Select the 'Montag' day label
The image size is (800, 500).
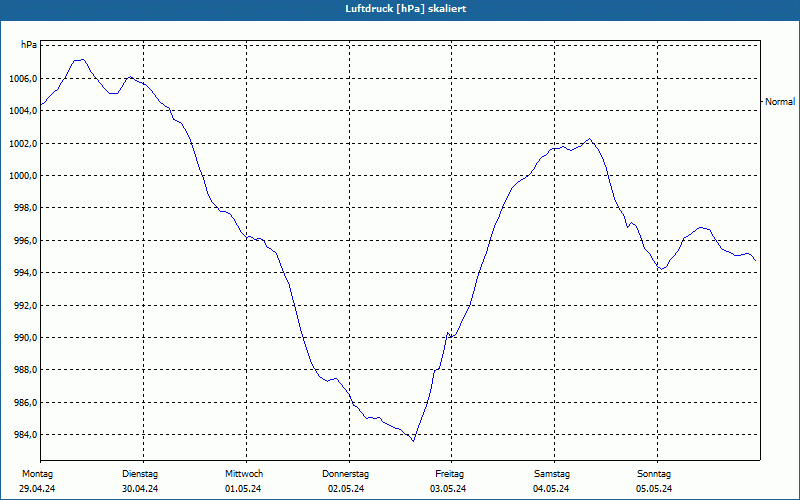point(37,473)
